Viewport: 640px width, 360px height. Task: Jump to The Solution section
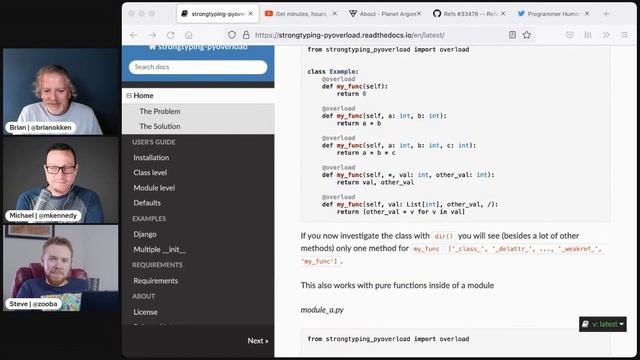click(x=160, y=126)
